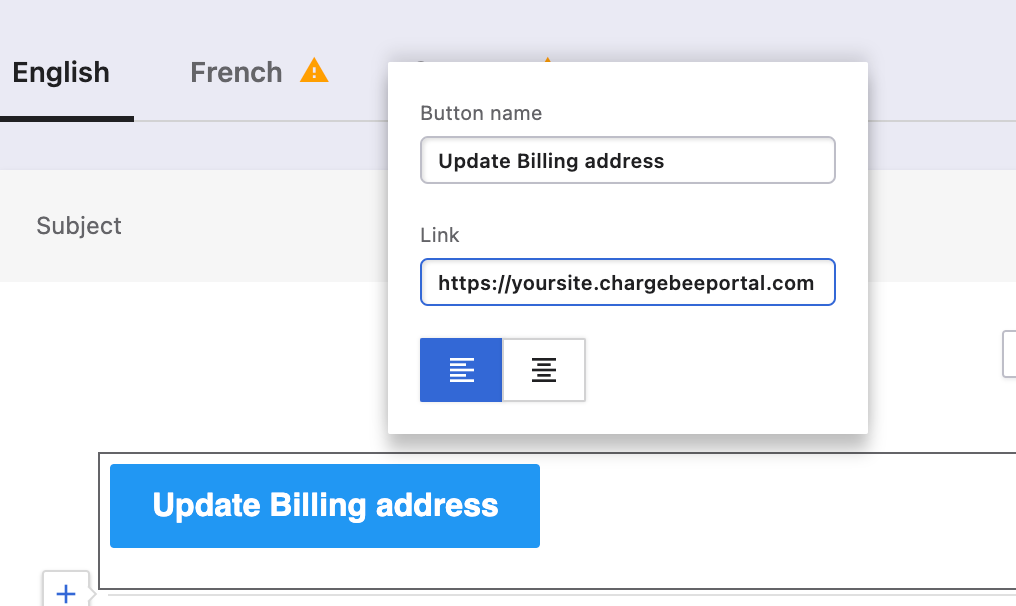Click the Subject label
Image resolution: width=1016 pixels, height=606 pixels.
[79, 226]
